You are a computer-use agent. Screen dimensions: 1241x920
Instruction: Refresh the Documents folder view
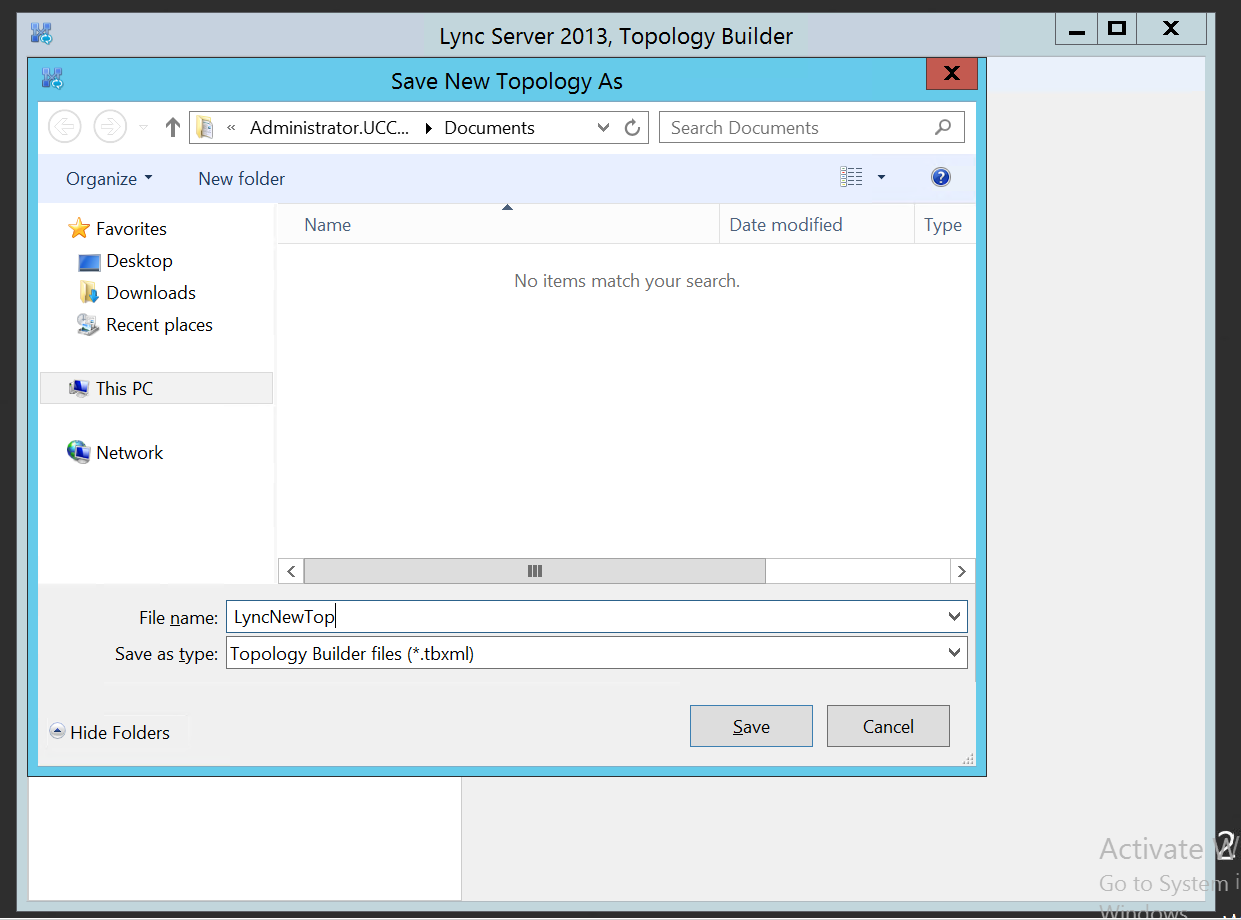pos(632,128)
